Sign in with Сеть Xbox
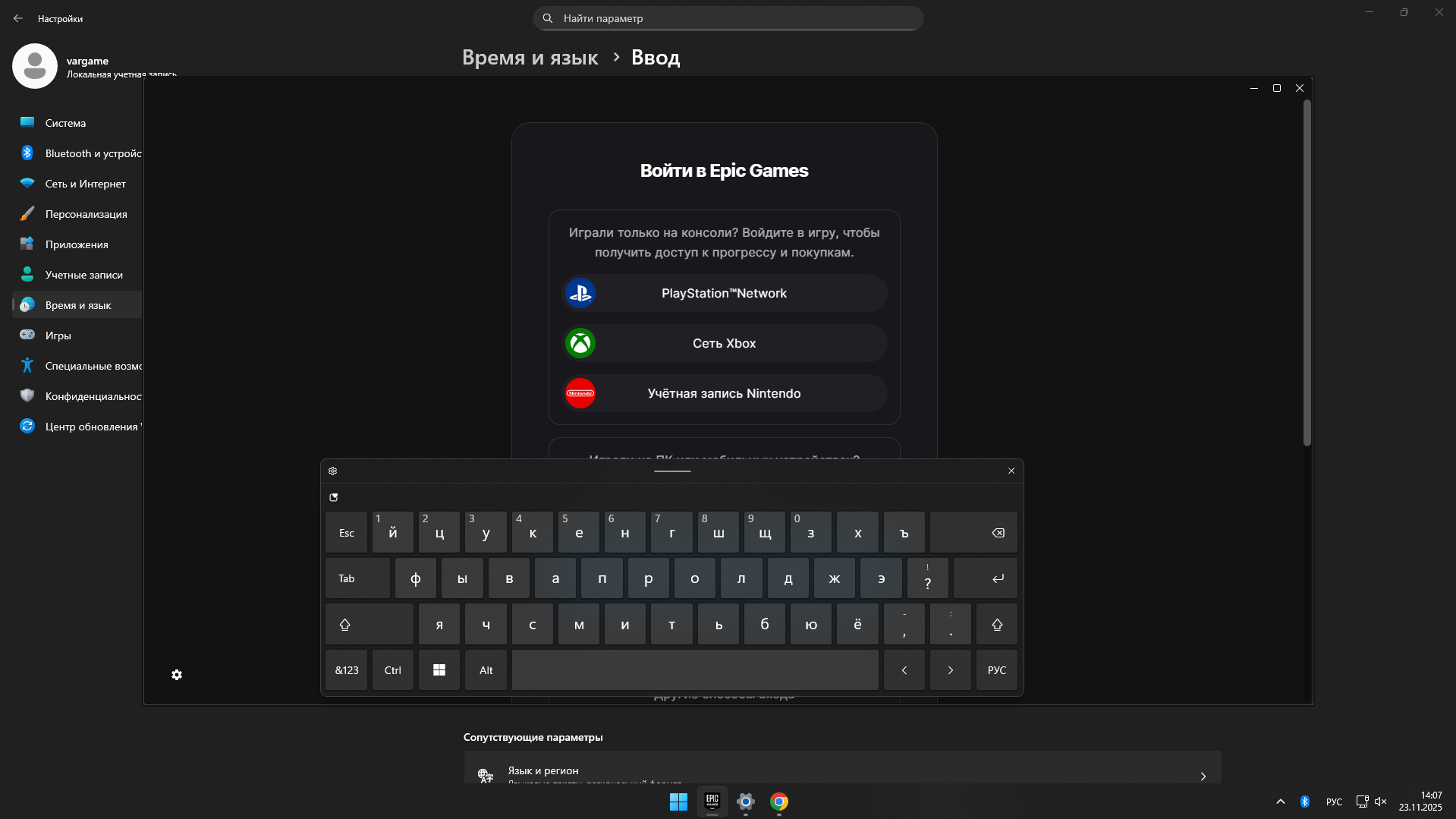 (725, 343)
